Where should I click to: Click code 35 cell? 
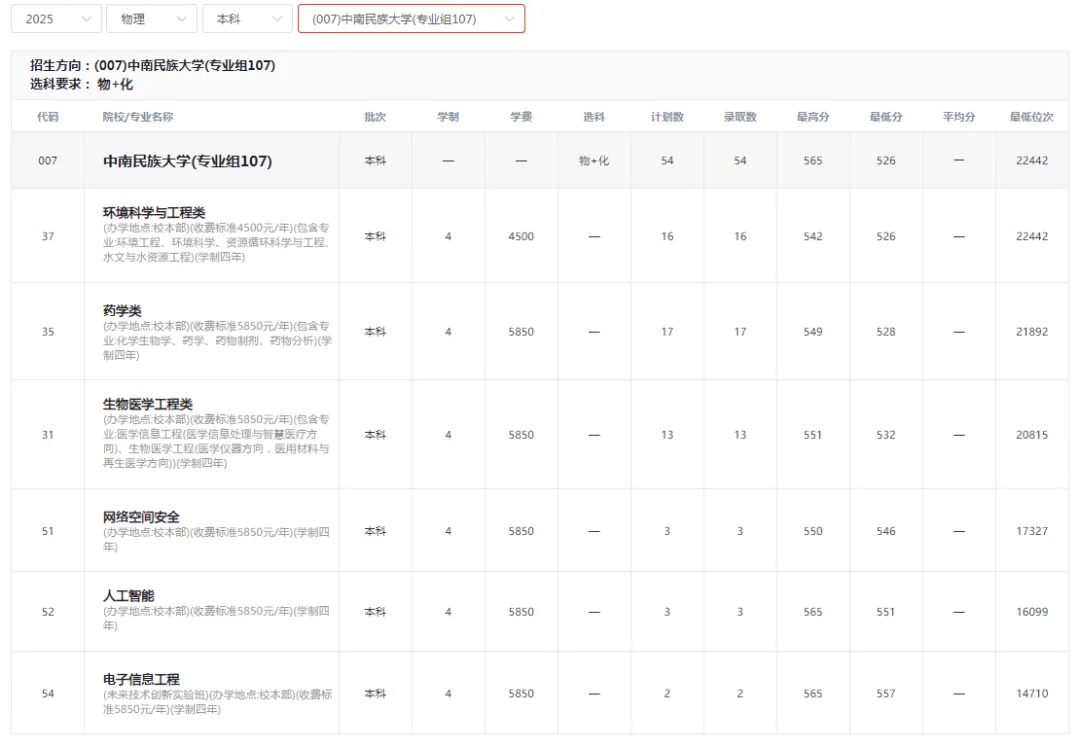[x=48, y=332]
